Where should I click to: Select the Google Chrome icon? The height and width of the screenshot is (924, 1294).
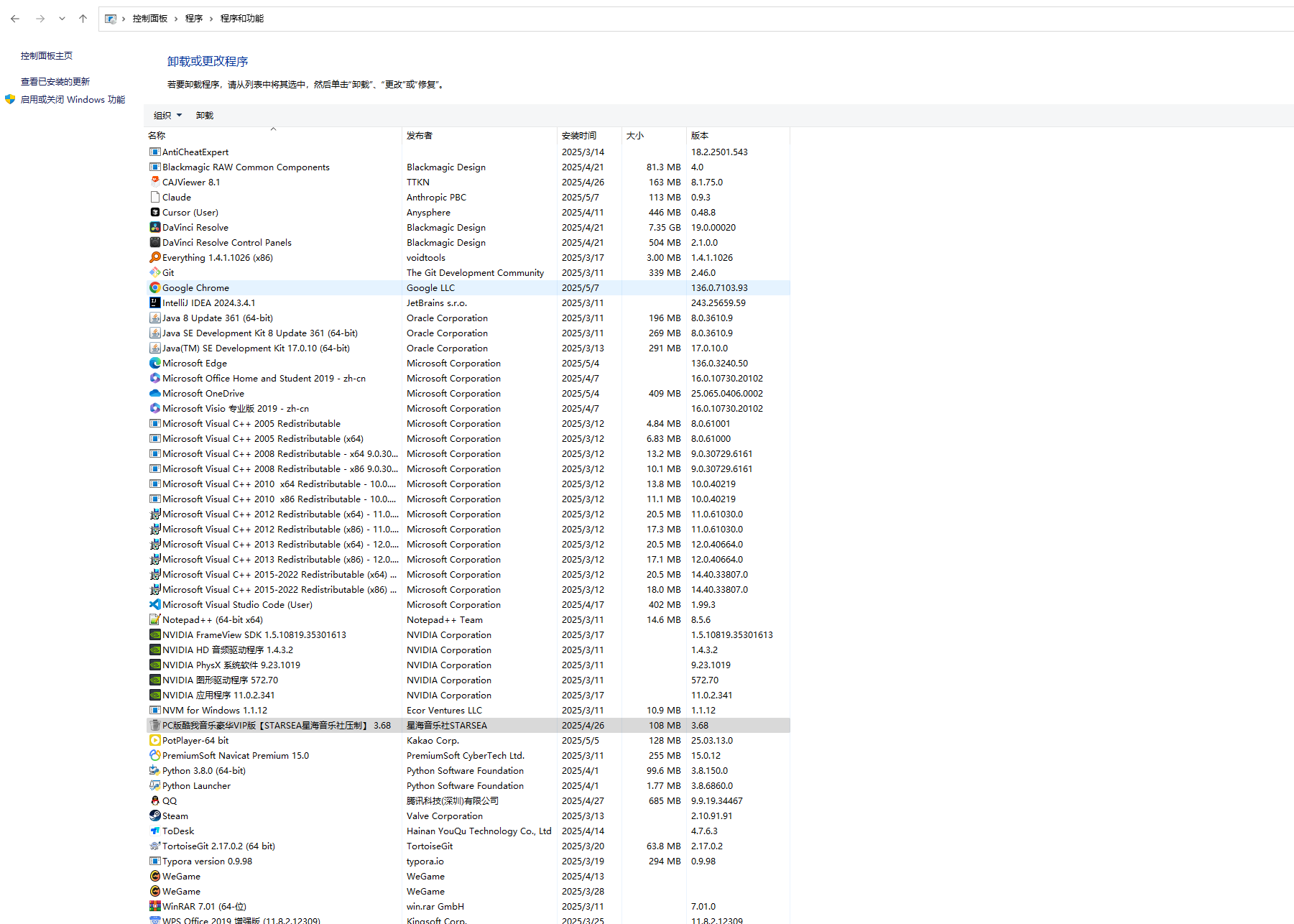pos(154,287)
